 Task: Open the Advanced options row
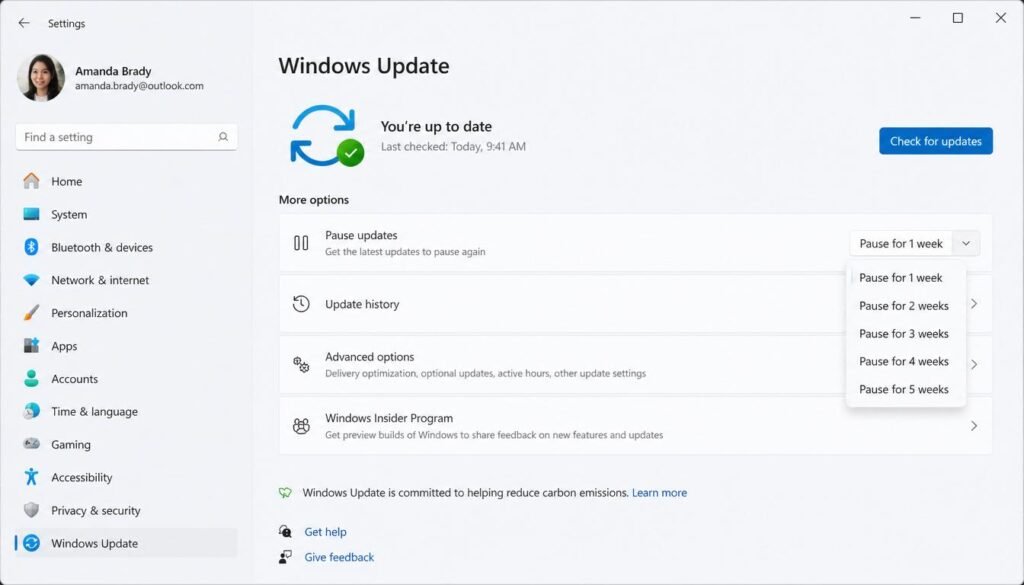pos(635,364)
